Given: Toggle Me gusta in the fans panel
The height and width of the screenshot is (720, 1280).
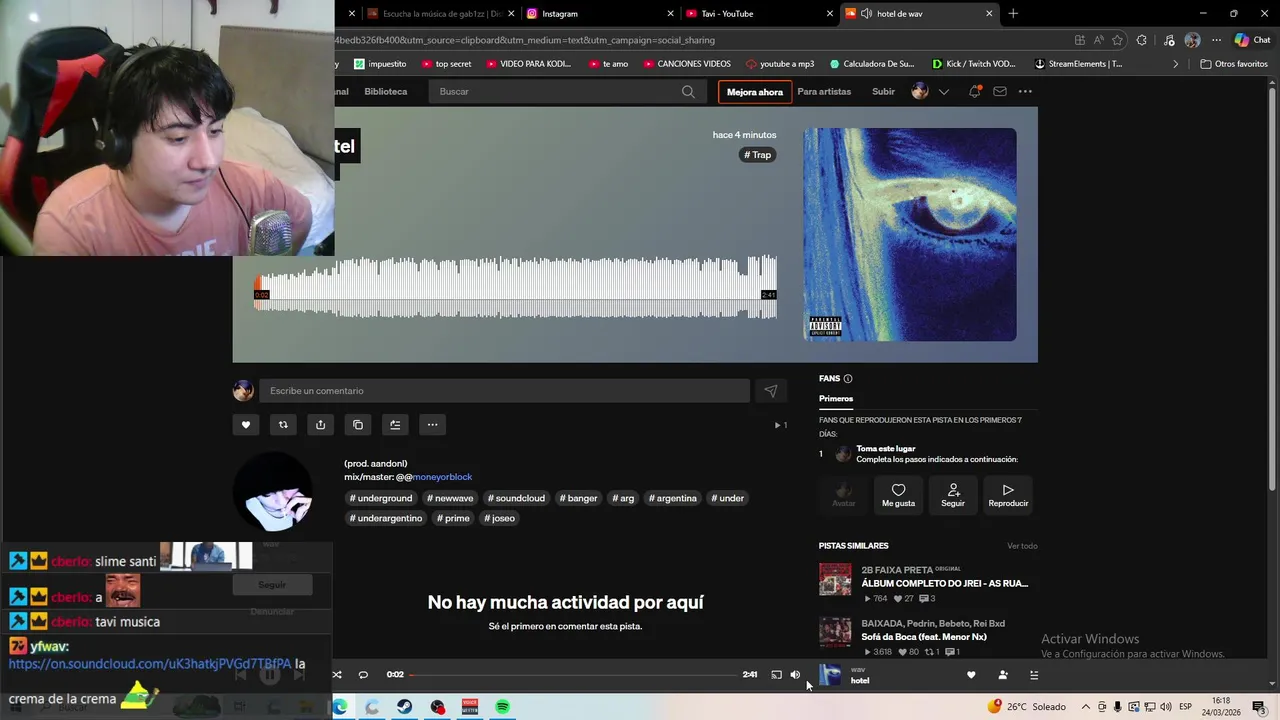Looking at the screenshot, I should [898, 494].
